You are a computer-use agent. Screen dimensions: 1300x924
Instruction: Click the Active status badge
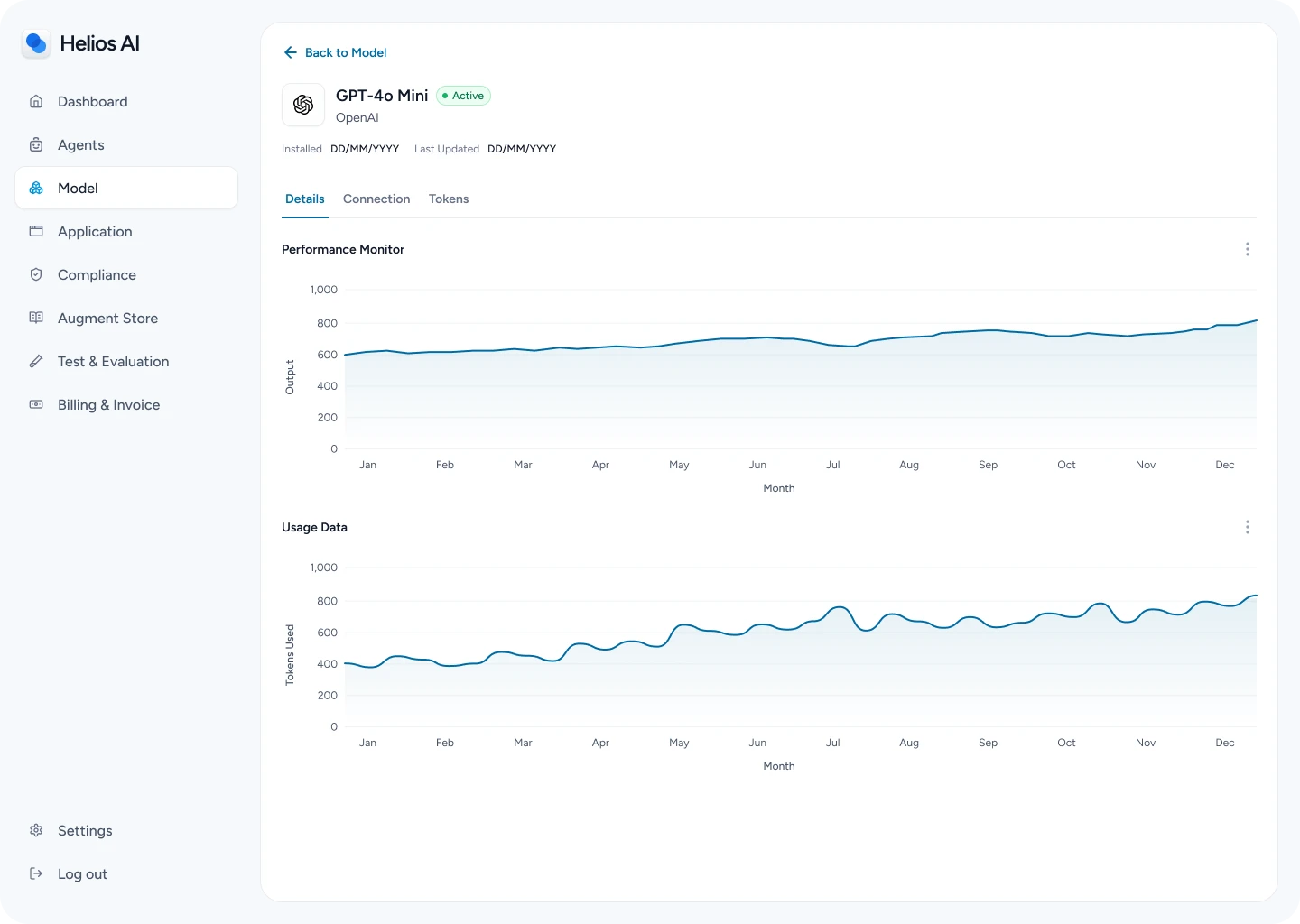click(463, 96)
